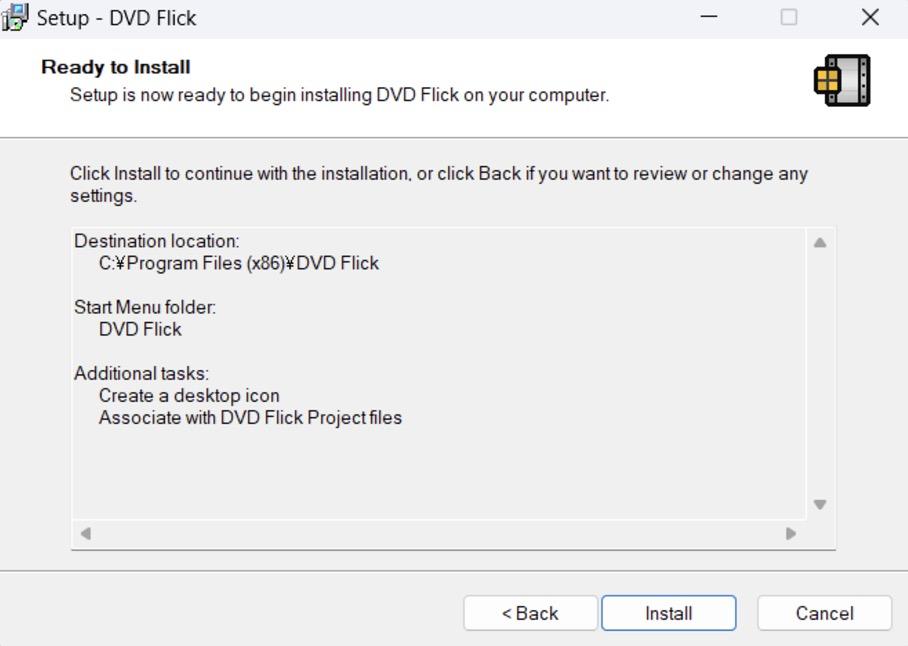Image resolution: width=908 pixels, height=646 pixels.
Task: Go back with the < Back button
Action: click(x=530, y=613)
